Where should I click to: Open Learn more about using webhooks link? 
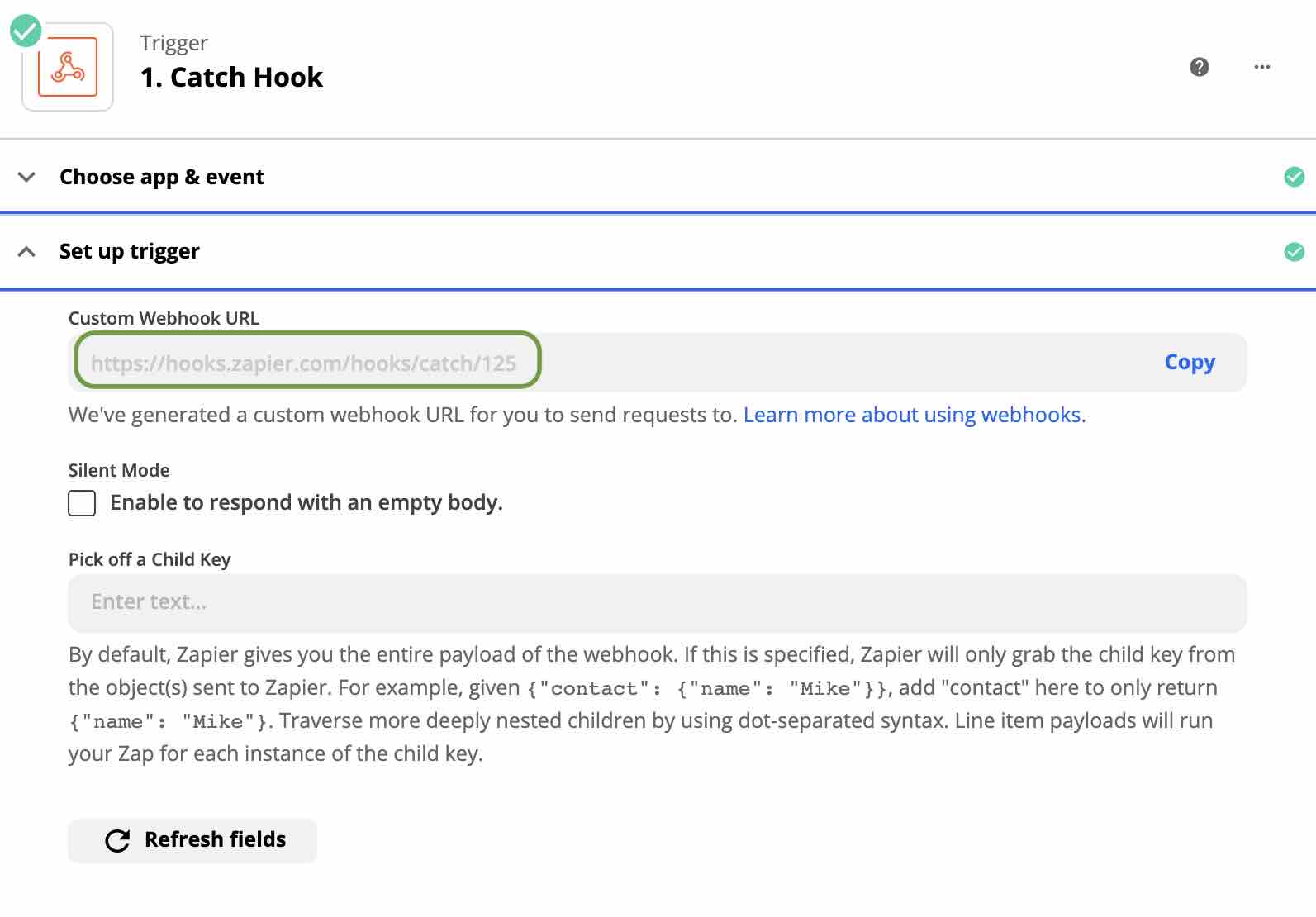click(915, 415)
